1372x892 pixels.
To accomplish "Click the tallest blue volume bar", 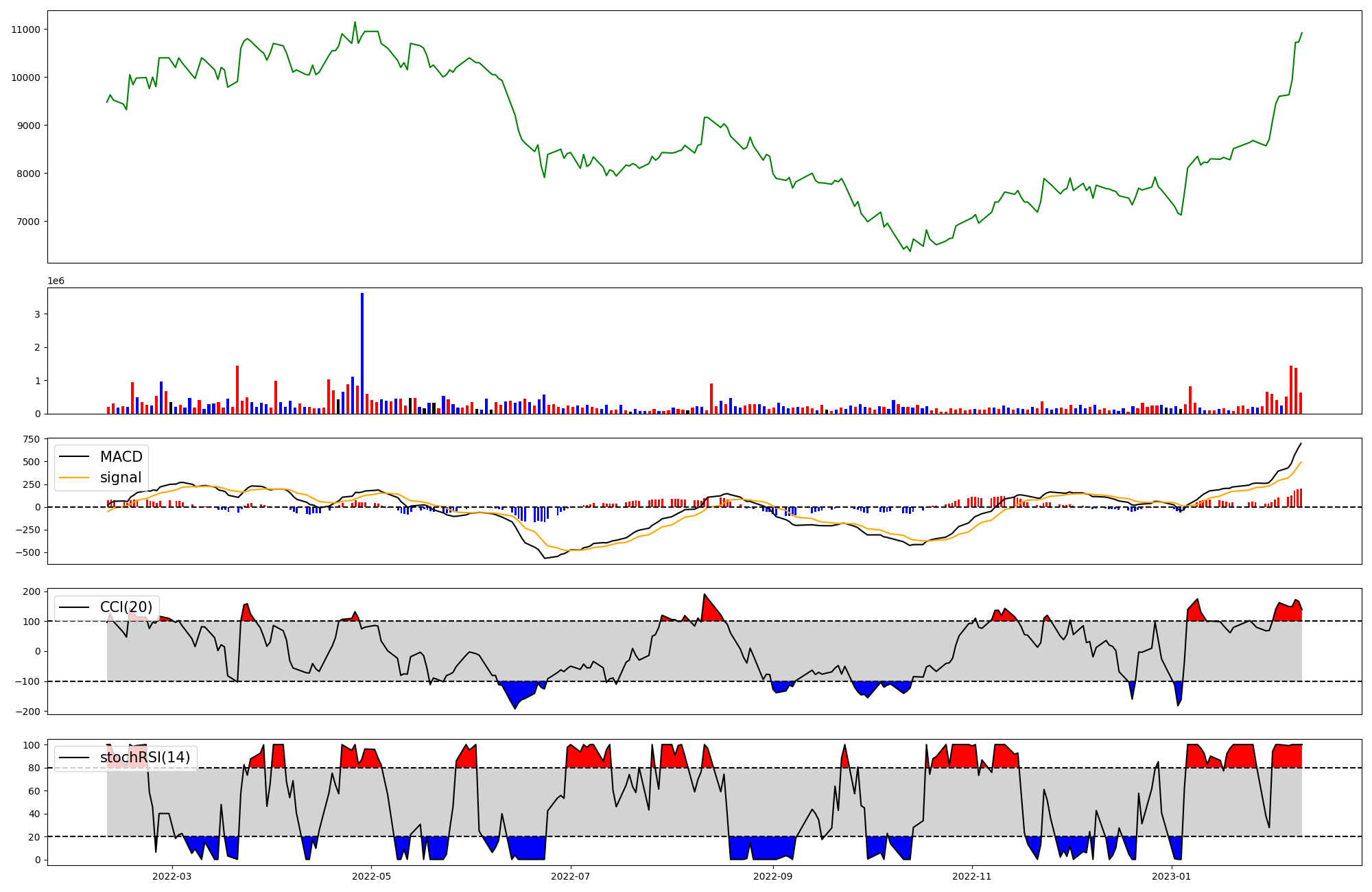I will coord(362,353).
